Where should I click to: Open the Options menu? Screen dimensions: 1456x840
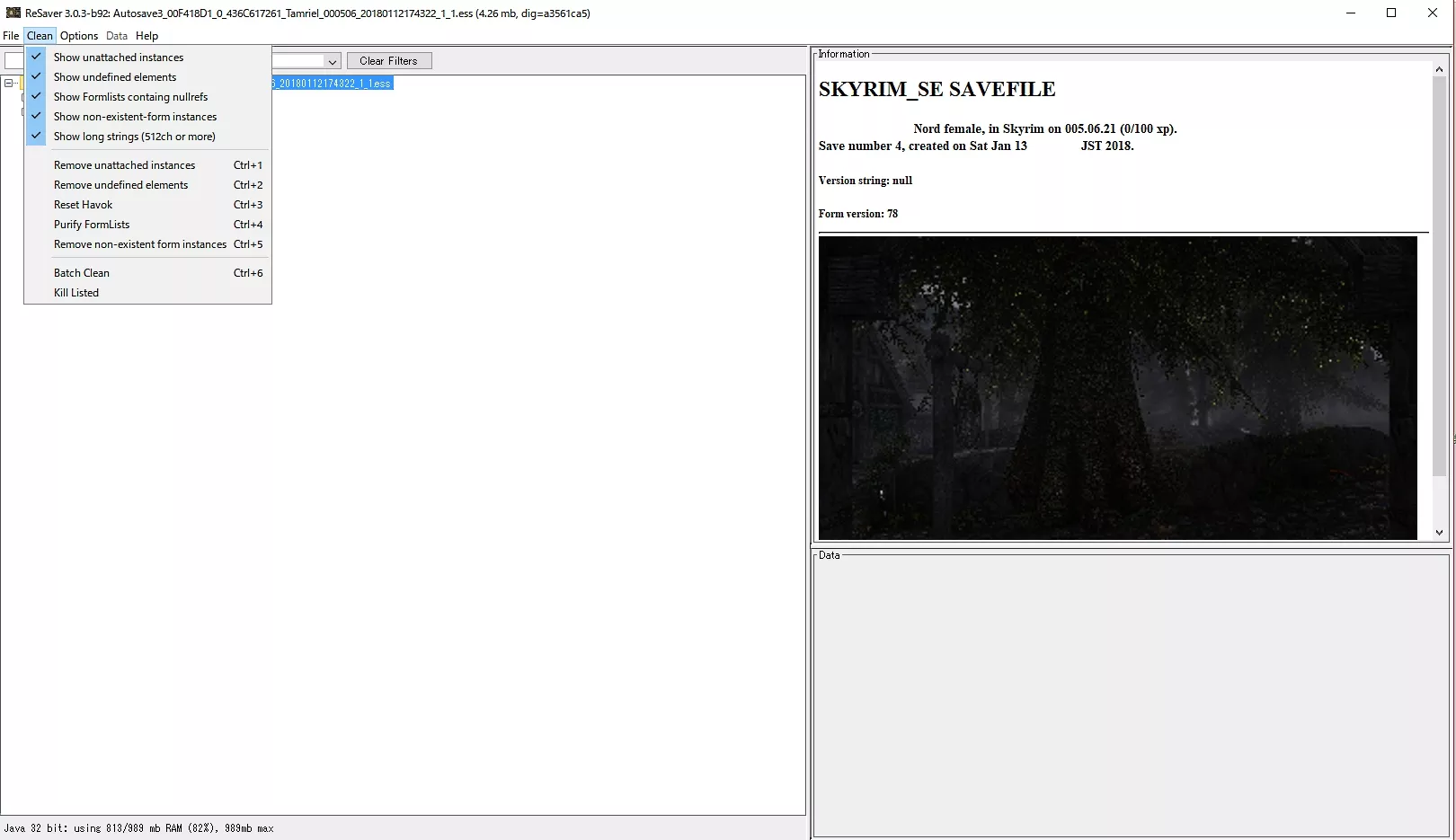tap(79, 36)
